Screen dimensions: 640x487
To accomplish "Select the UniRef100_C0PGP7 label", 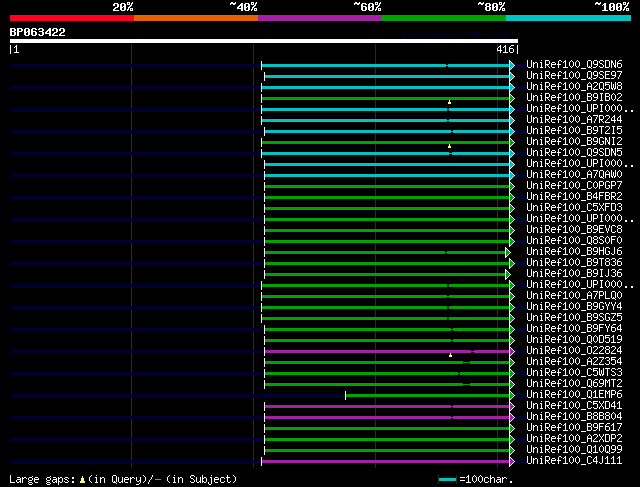I will pos(574,186).
